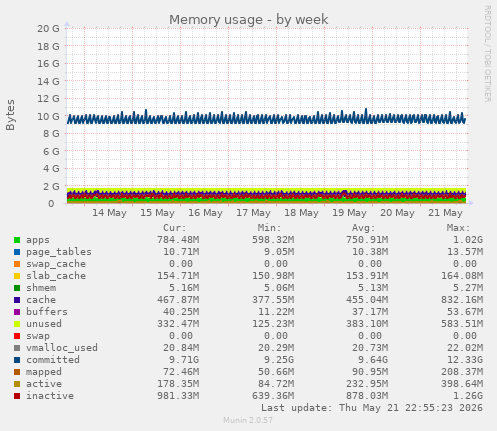This screenshot has height=431, width=497.
Task: Click the 'Bytes' y-axis label
Action: (10, 115)
